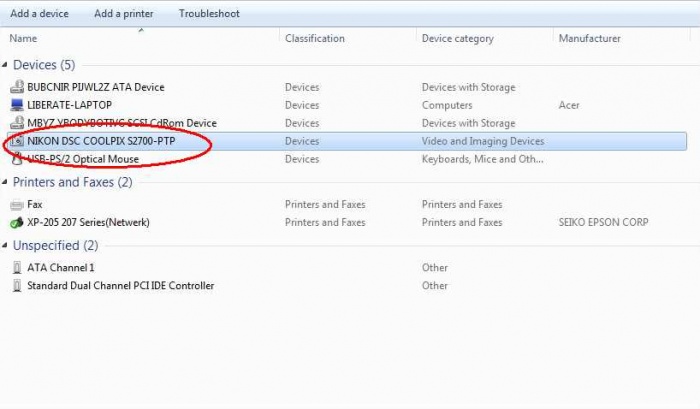Click the BUBCNIR ATA Device drive icon
The width and height of the screenshot is (700, 409).
coord(17,87)
